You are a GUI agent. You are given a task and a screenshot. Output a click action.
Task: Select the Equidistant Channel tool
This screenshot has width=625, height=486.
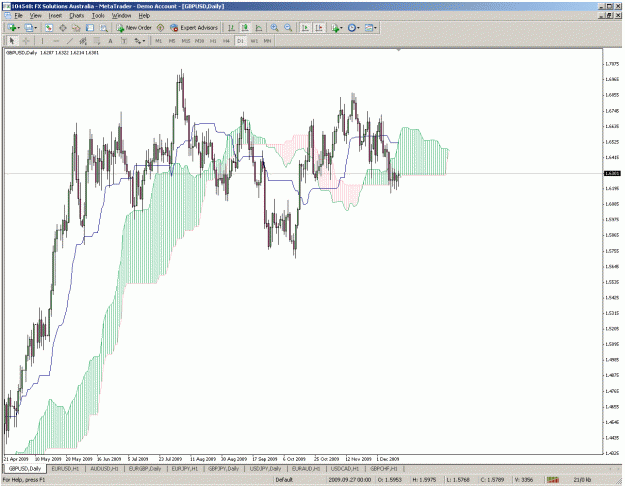(x=83, y=41)
